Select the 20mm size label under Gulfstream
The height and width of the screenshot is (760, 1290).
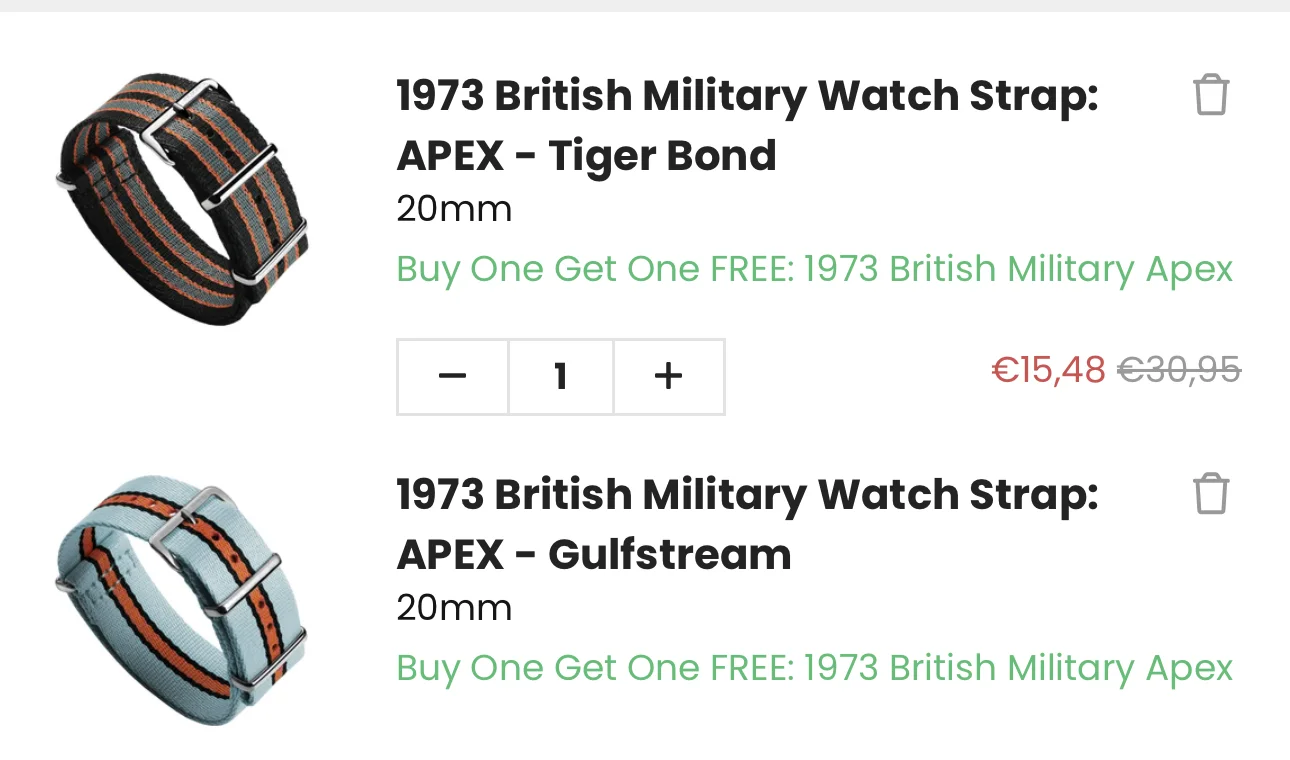click(454, 607)
